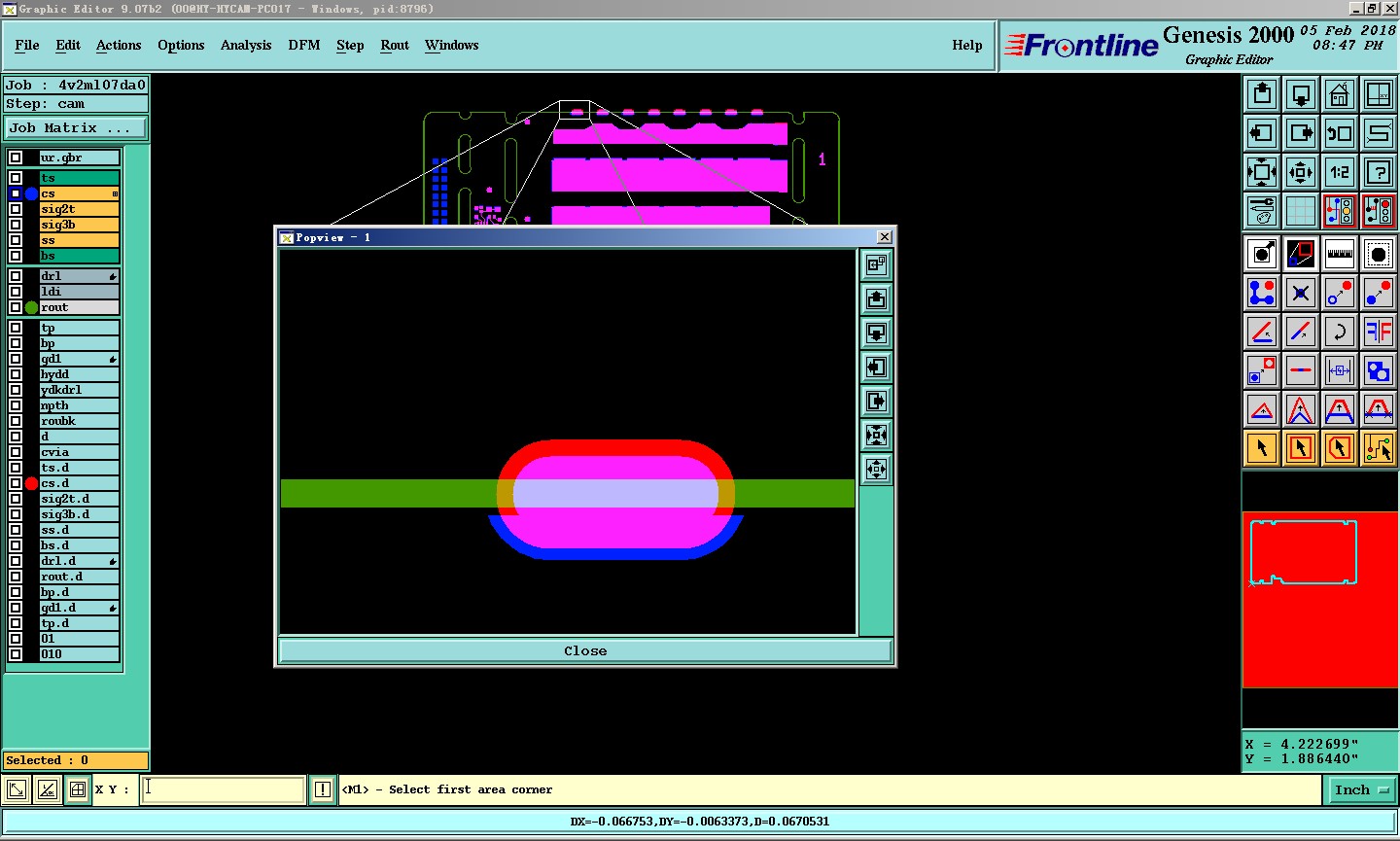Click Popview pan left icon
1400x841 pixels.
[x=876, y=367]
